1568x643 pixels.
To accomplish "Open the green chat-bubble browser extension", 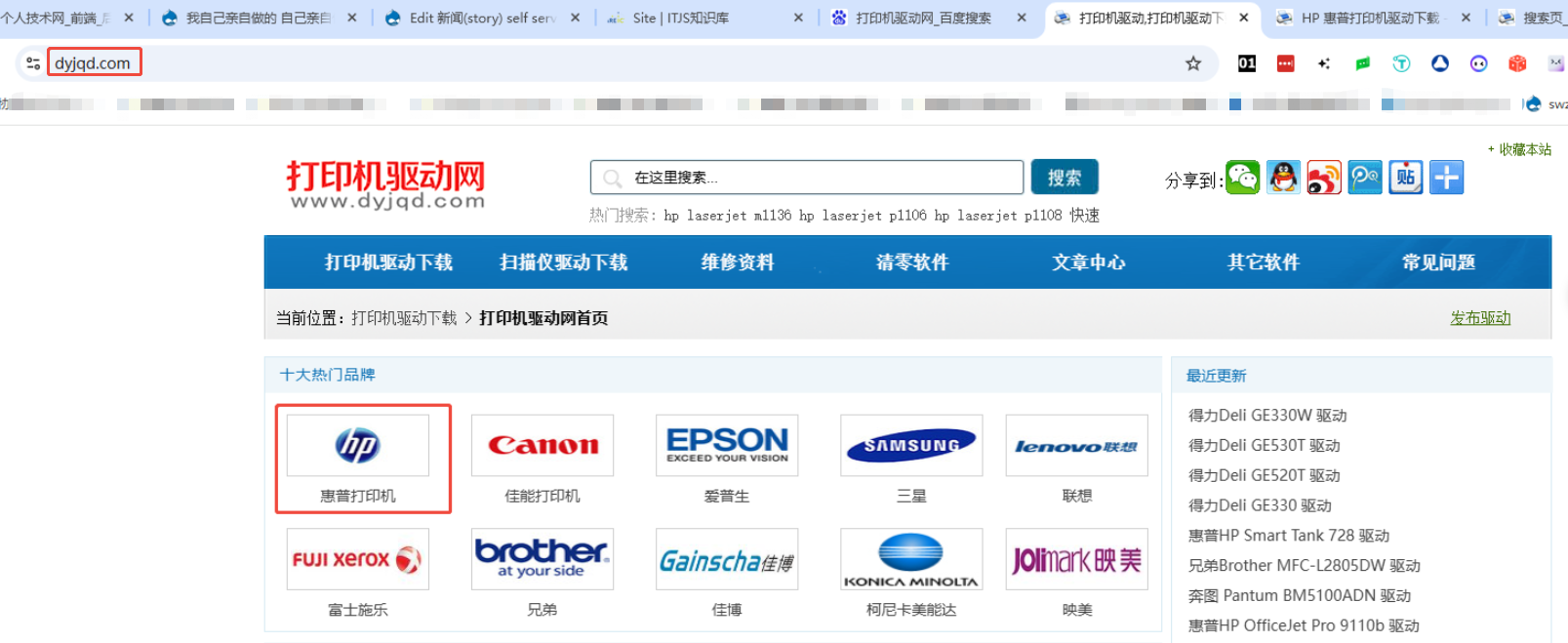I will (1363, 63).
